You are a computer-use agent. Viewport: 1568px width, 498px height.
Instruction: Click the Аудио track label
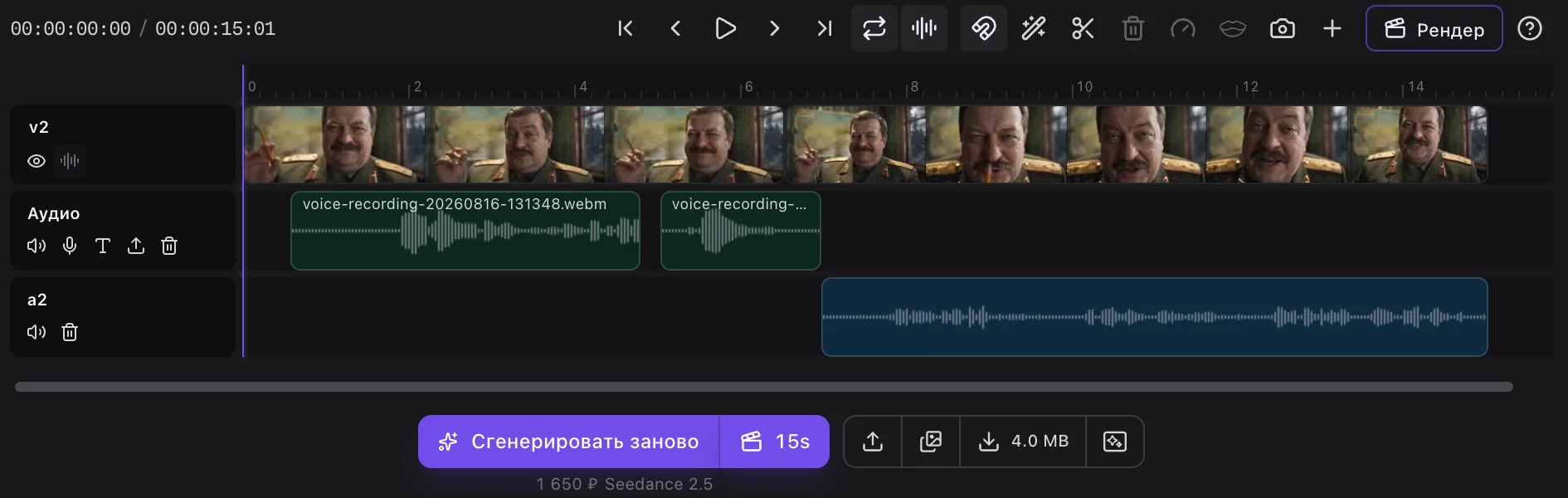point(54,213)
